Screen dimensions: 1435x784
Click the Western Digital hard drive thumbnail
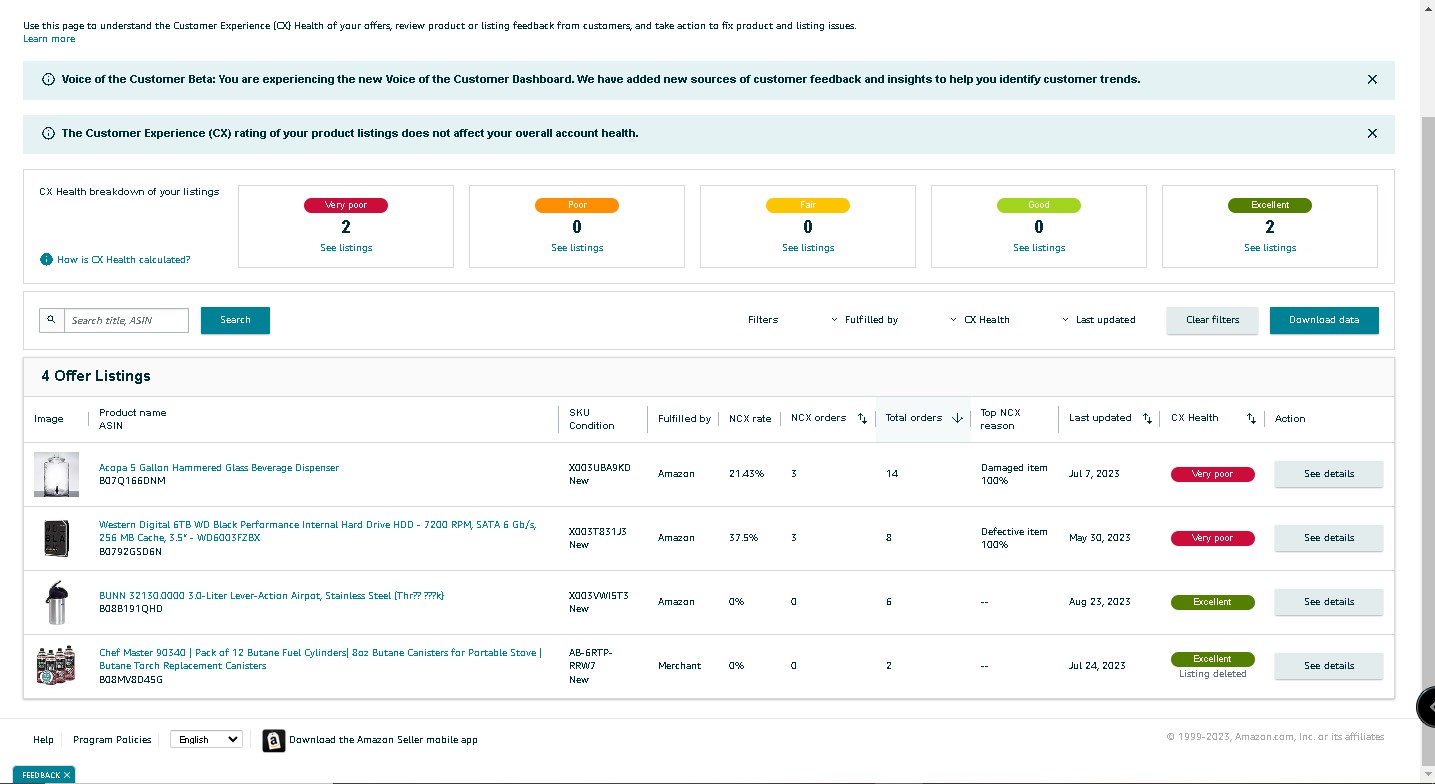(x=56, y=538)
